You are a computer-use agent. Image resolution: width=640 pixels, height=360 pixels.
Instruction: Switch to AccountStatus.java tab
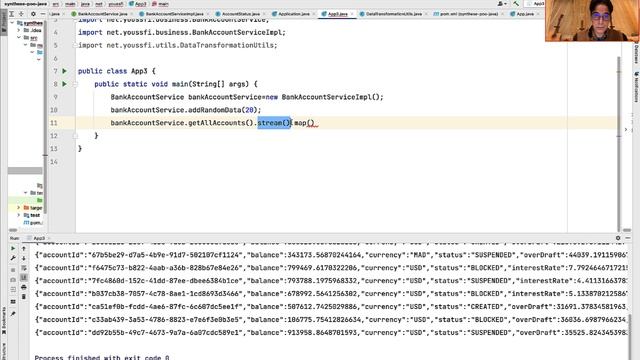pyautogui.click(x=240, y=14)
